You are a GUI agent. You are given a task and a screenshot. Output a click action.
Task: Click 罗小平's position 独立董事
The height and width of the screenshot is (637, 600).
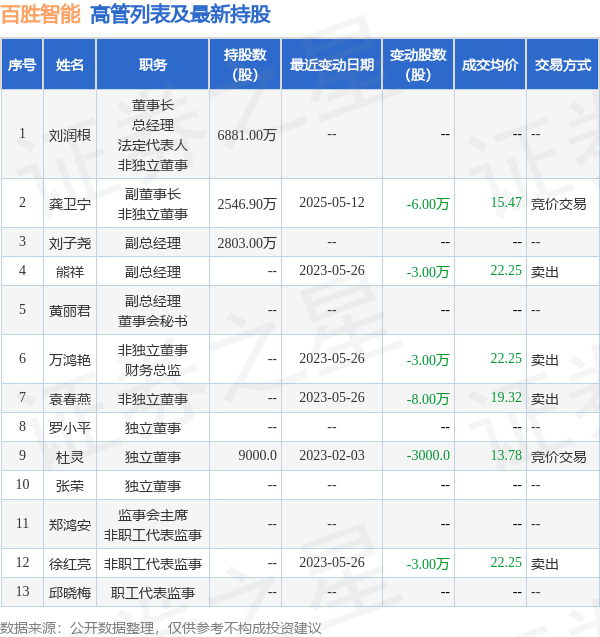pos(153,428)
